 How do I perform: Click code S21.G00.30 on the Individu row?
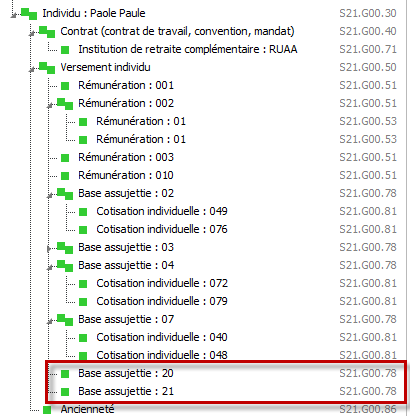click(x=368, y=13)
